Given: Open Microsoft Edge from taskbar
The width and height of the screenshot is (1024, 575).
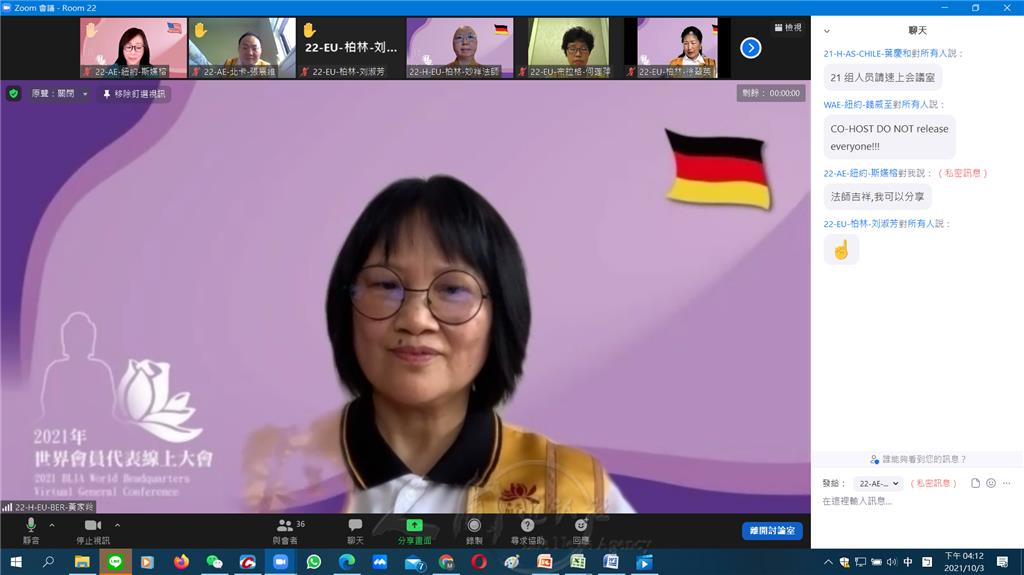Looking at the screenshot, I should click(x=347, y=562).
